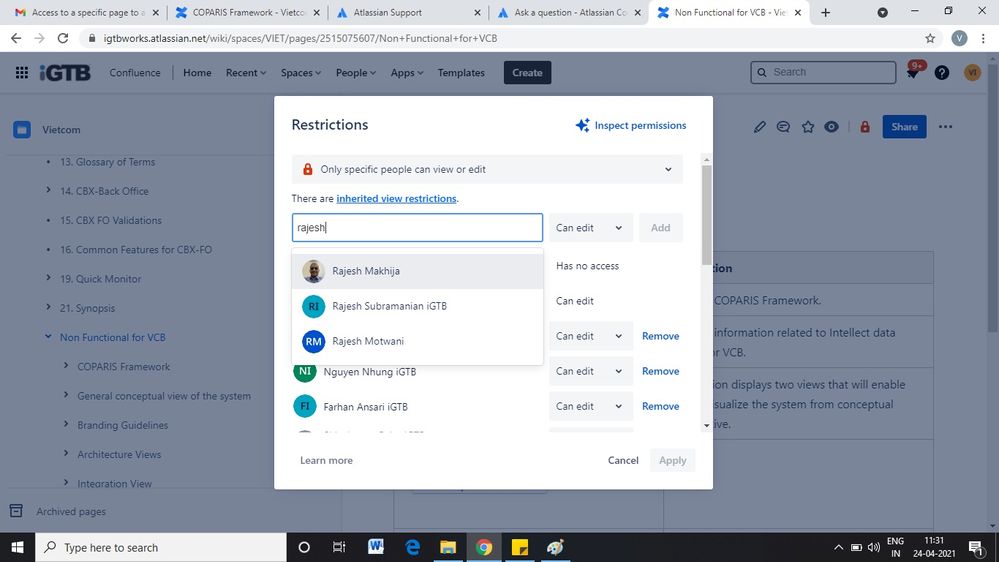Open the inline comment icon
999x562 pixels.
783,127
